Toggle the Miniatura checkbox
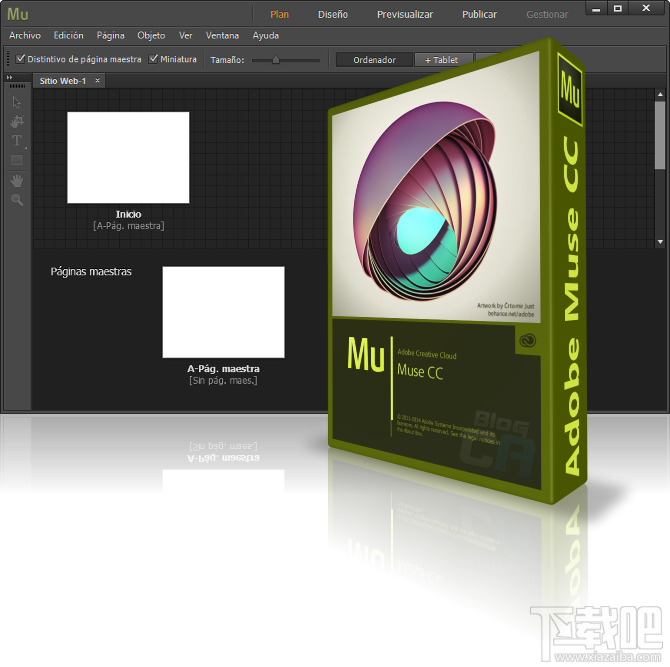 (153, 59)
